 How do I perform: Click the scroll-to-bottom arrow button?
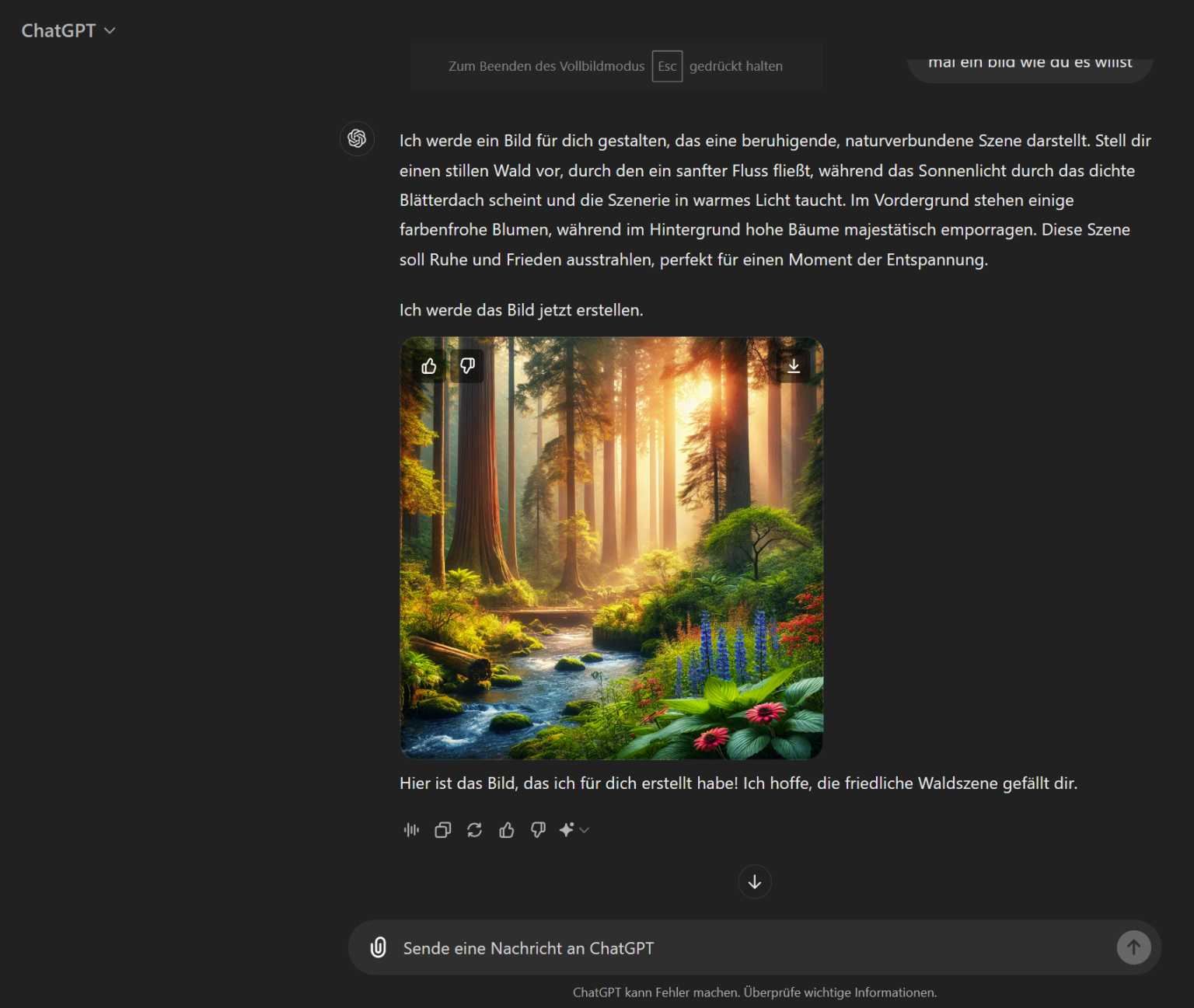[754, 881]
